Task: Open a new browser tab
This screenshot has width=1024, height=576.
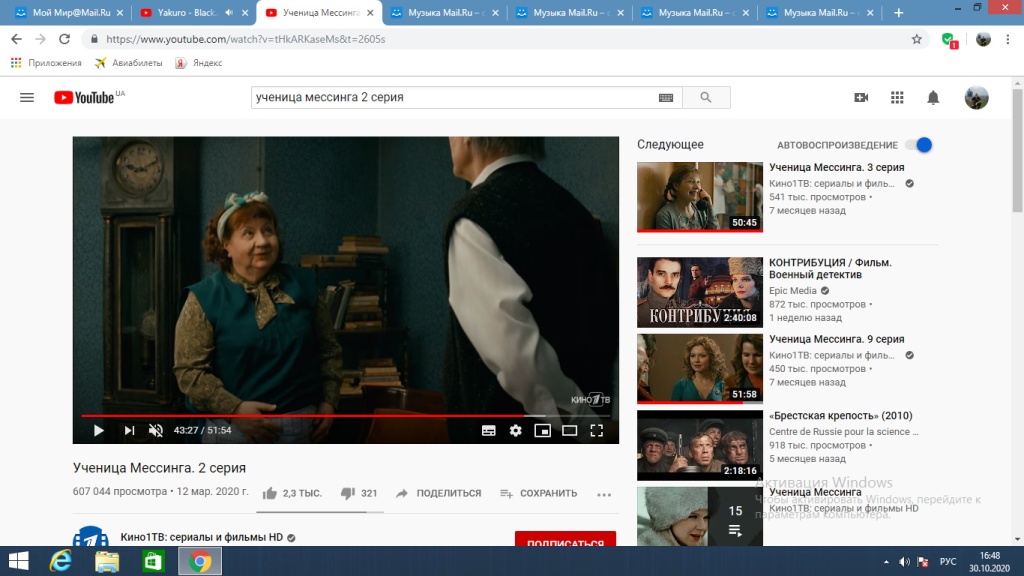Action: pos(899,12)
